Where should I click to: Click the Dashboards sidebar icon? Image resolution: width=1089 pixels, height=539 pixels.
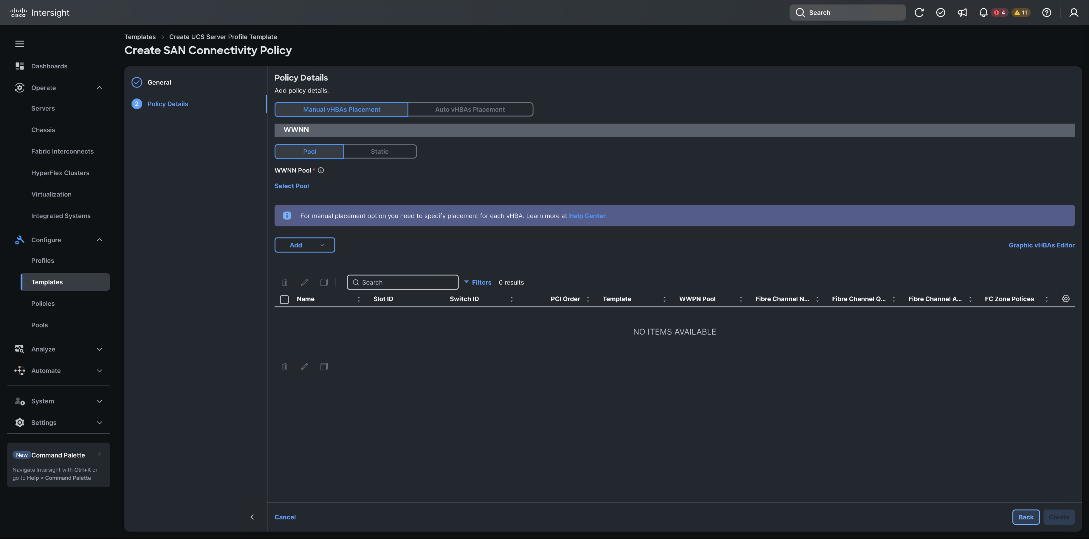click(x=19, y=66)
